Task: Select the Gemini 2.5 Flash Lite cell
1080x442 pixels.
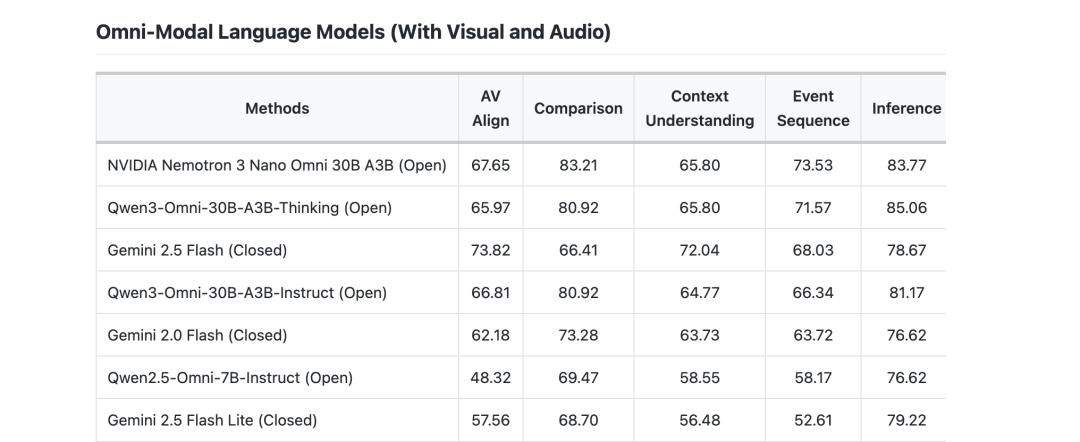Action: coord(212,420)
